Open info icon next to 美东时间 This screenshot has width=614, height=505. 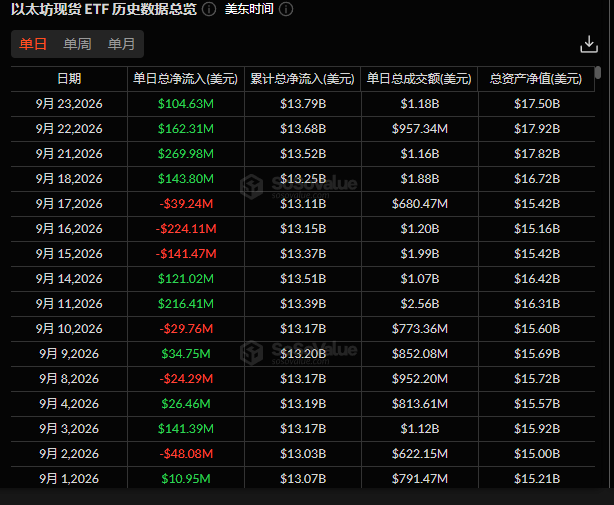pos(286,9)
